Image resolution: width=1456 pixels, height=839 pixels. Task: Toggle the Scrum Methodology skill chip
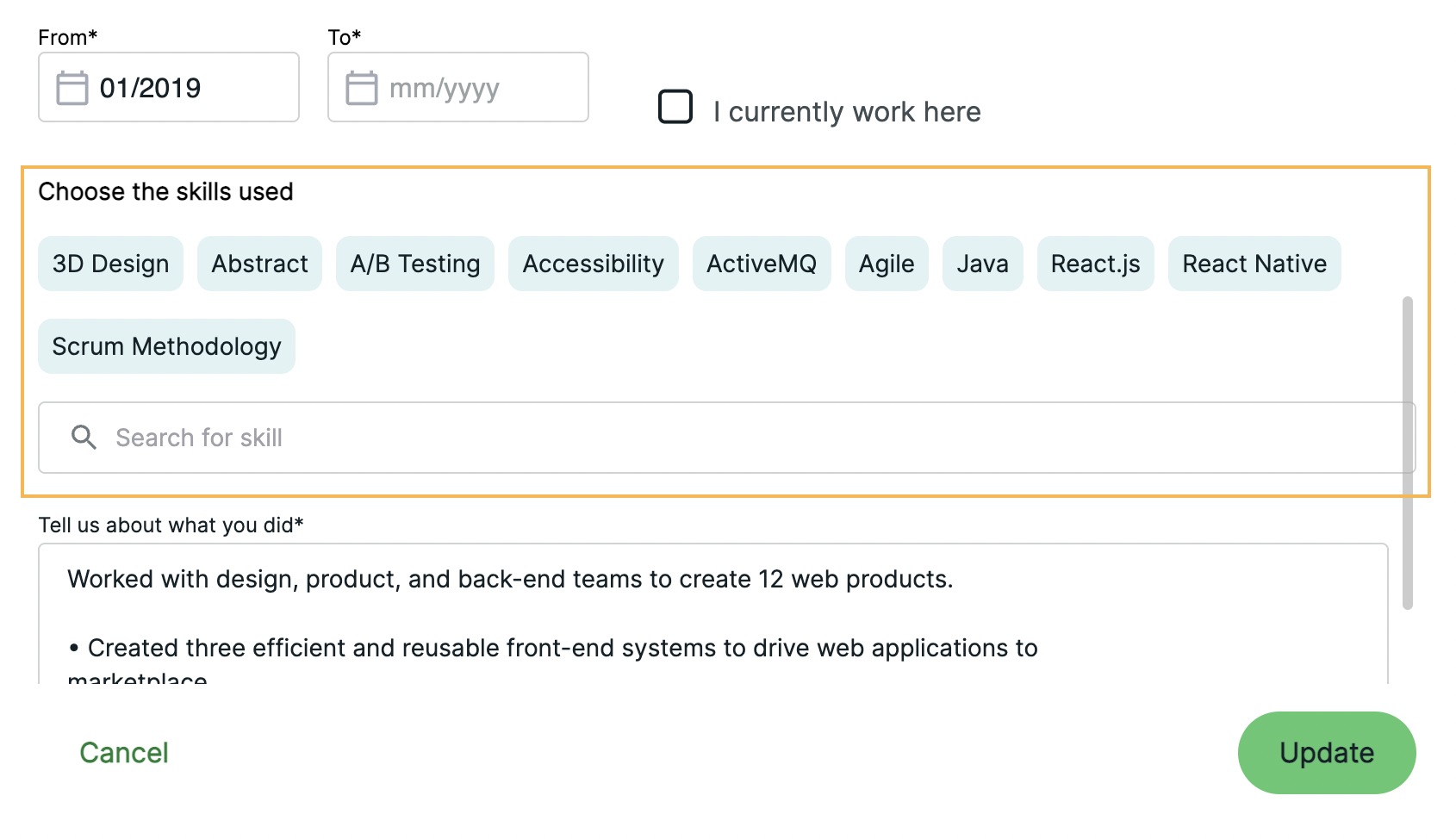pos(166,346)
